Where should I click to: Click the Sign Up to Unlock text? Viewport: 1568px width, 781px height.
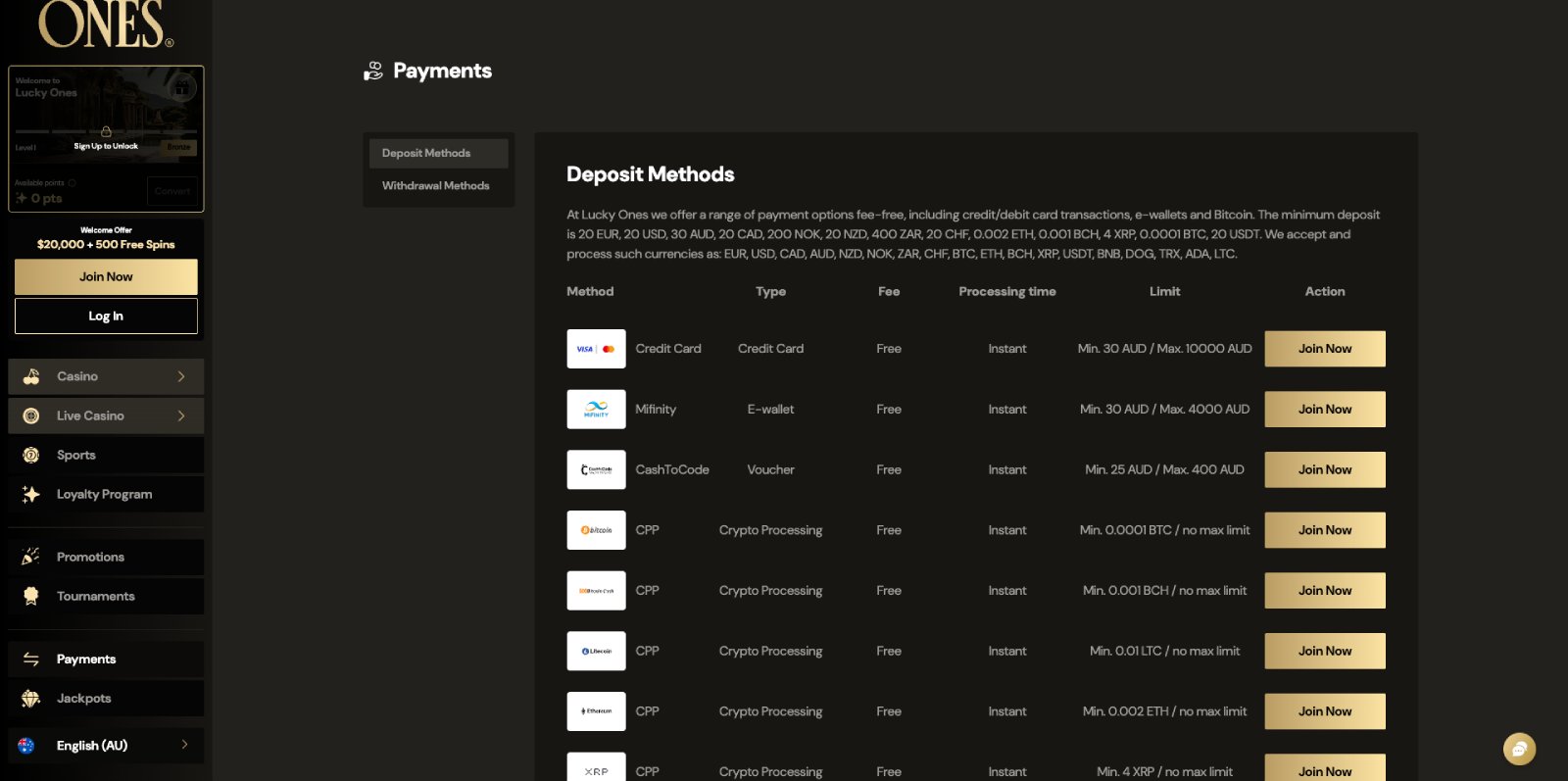(x=106, y=146)
